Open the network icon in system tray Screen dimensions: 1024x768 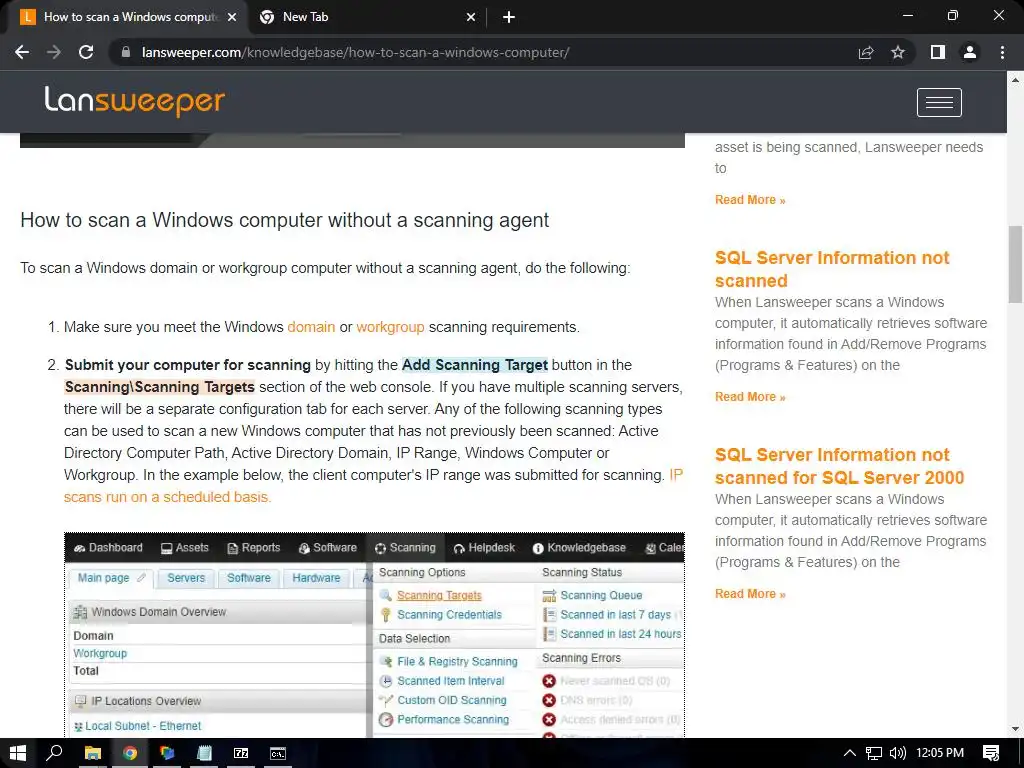(x=874, y=753)
